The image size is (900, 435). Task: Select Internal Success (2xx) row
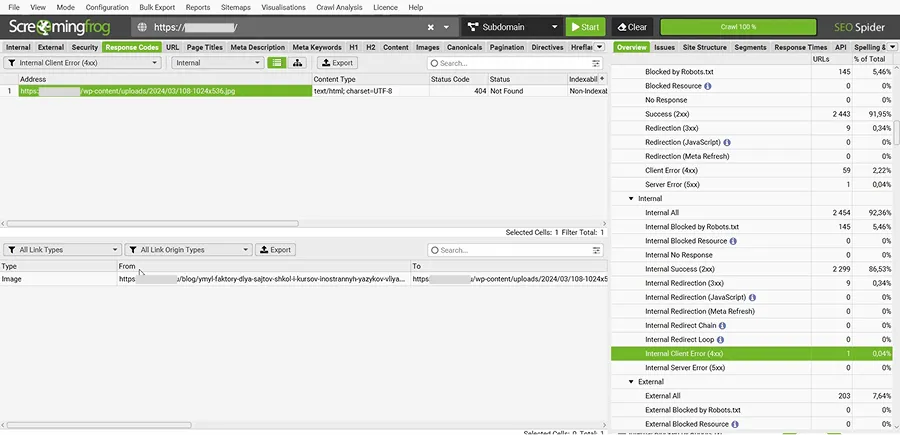point(751,269)
